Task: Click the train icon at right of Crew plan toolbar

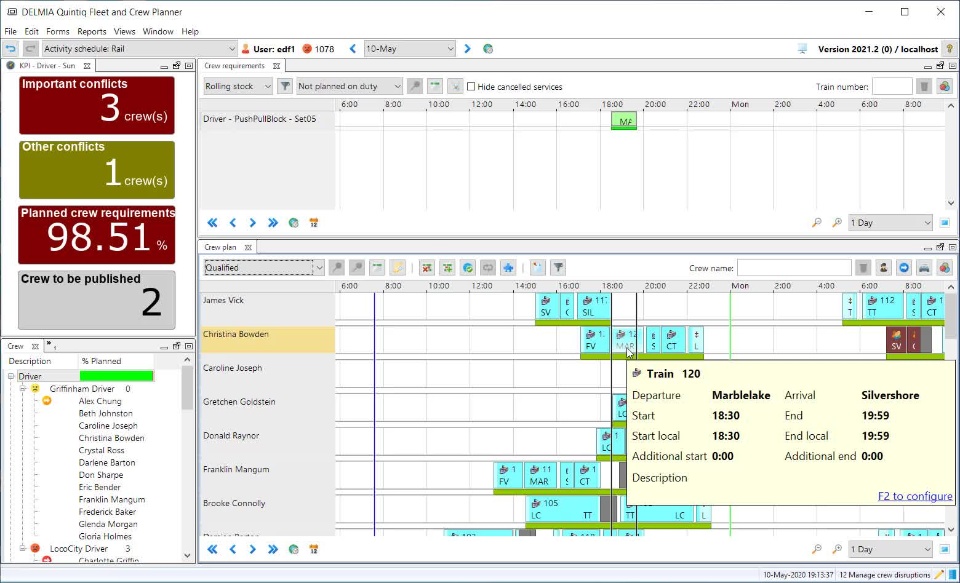Action: pyautogui.click(x=924, y=268)
